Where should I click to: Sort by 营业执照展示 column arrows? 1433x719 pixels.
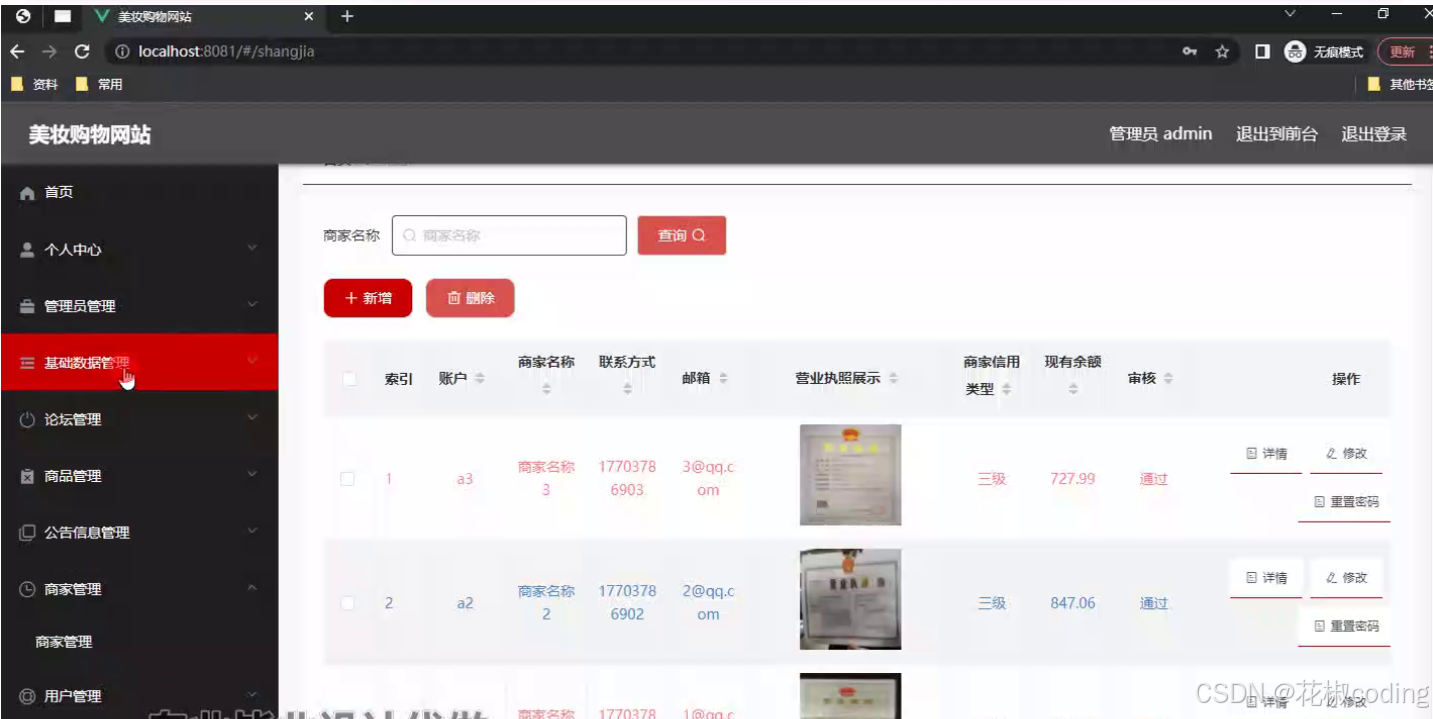pyautogui.click(x=893, y=379)
